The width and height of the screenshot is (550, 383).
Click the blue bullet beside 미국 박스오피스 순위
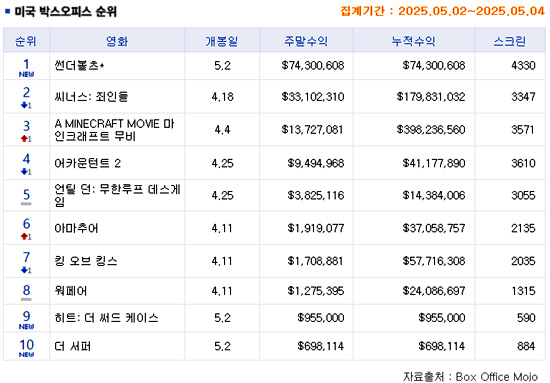[x=7, y=11]
